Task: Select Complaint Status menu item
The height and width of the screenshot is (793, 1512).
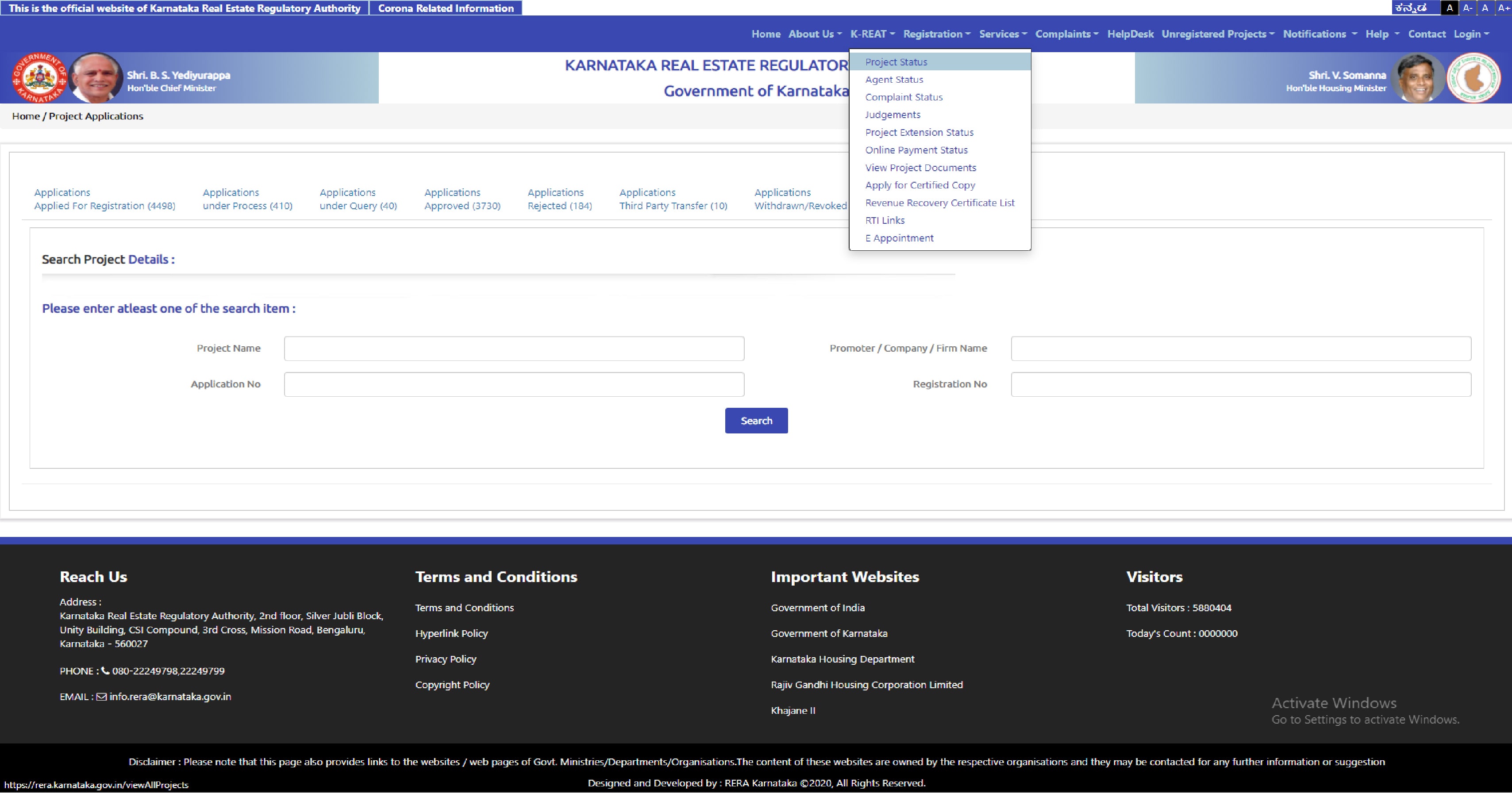Action: click(x=940, y=97)
